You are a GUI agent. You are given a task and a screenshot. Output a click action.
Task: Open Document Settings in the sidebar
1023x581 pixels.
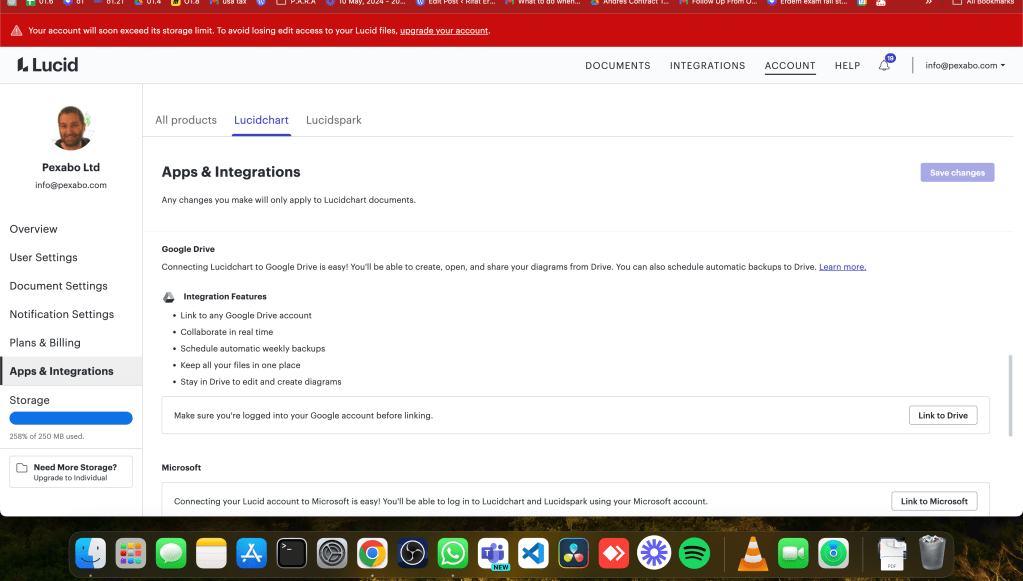58,286
